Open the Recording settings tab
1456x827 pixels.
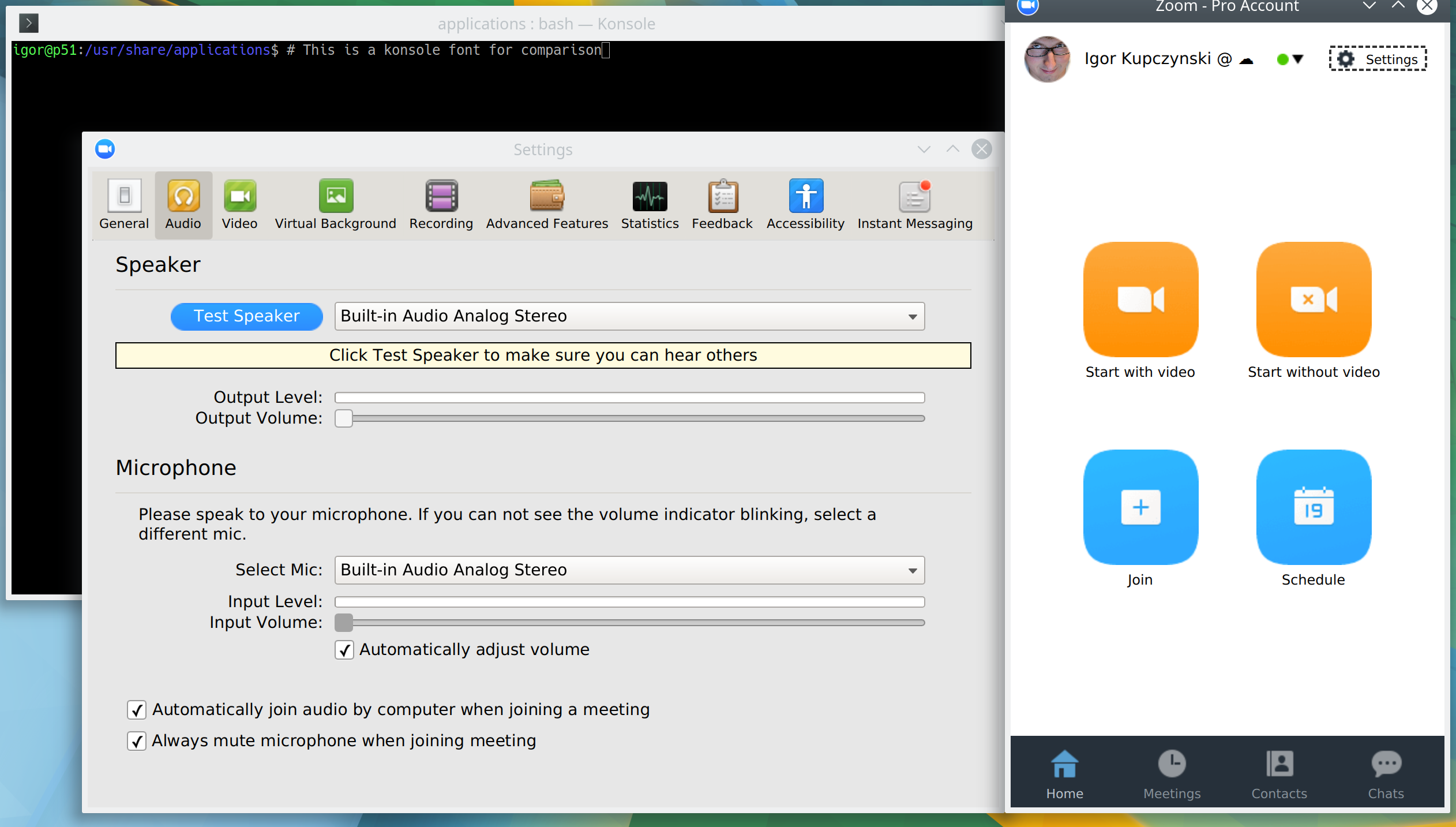coord(441,205)
